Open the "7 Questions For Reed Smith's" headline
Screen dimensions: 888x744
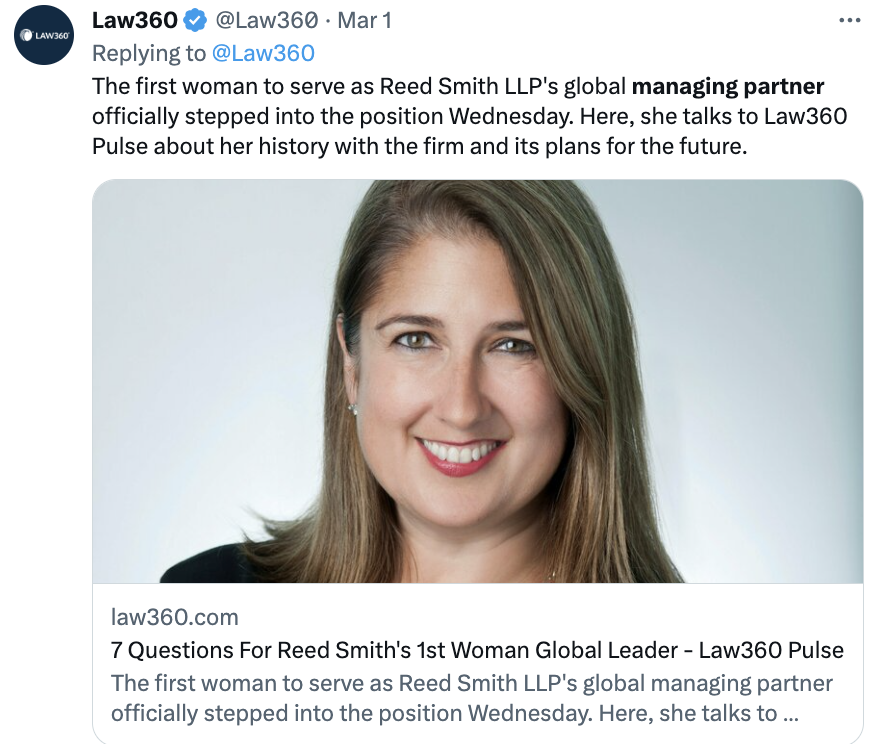click(300, 650)
